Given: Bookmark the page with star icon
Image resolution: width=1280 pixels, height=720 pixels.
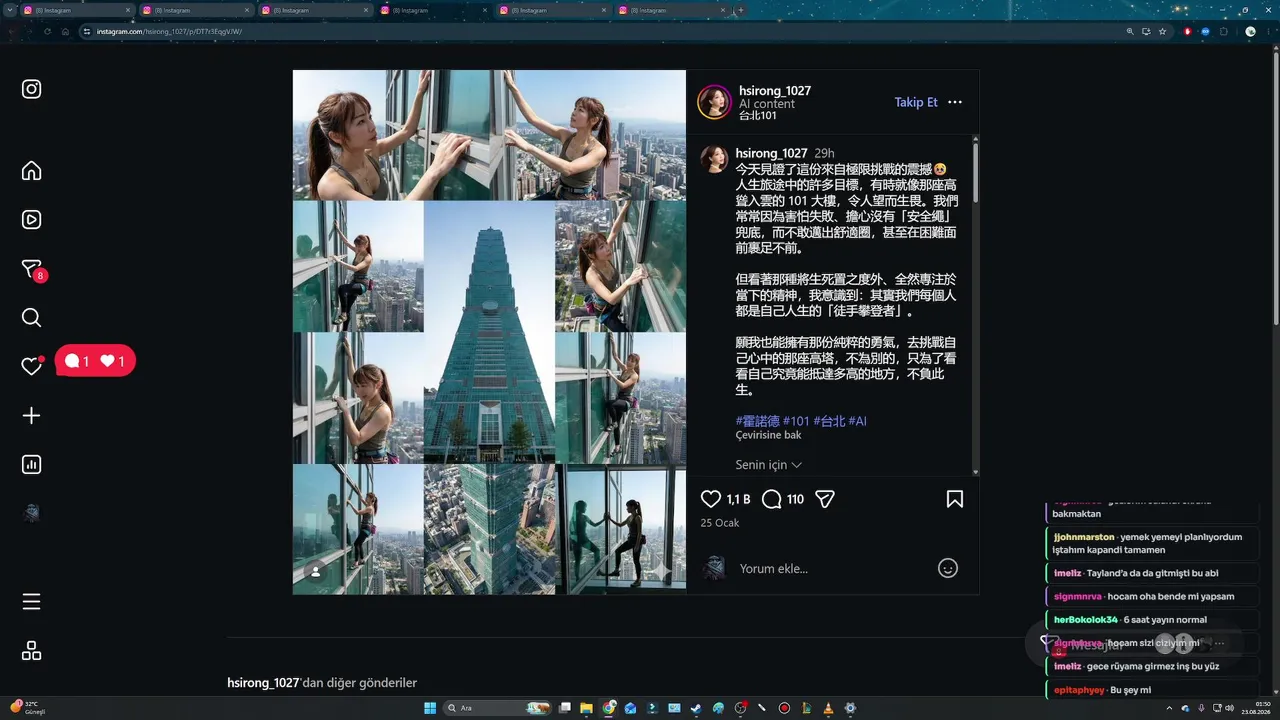Looking at the screenshot, I should pos(1162,31).
